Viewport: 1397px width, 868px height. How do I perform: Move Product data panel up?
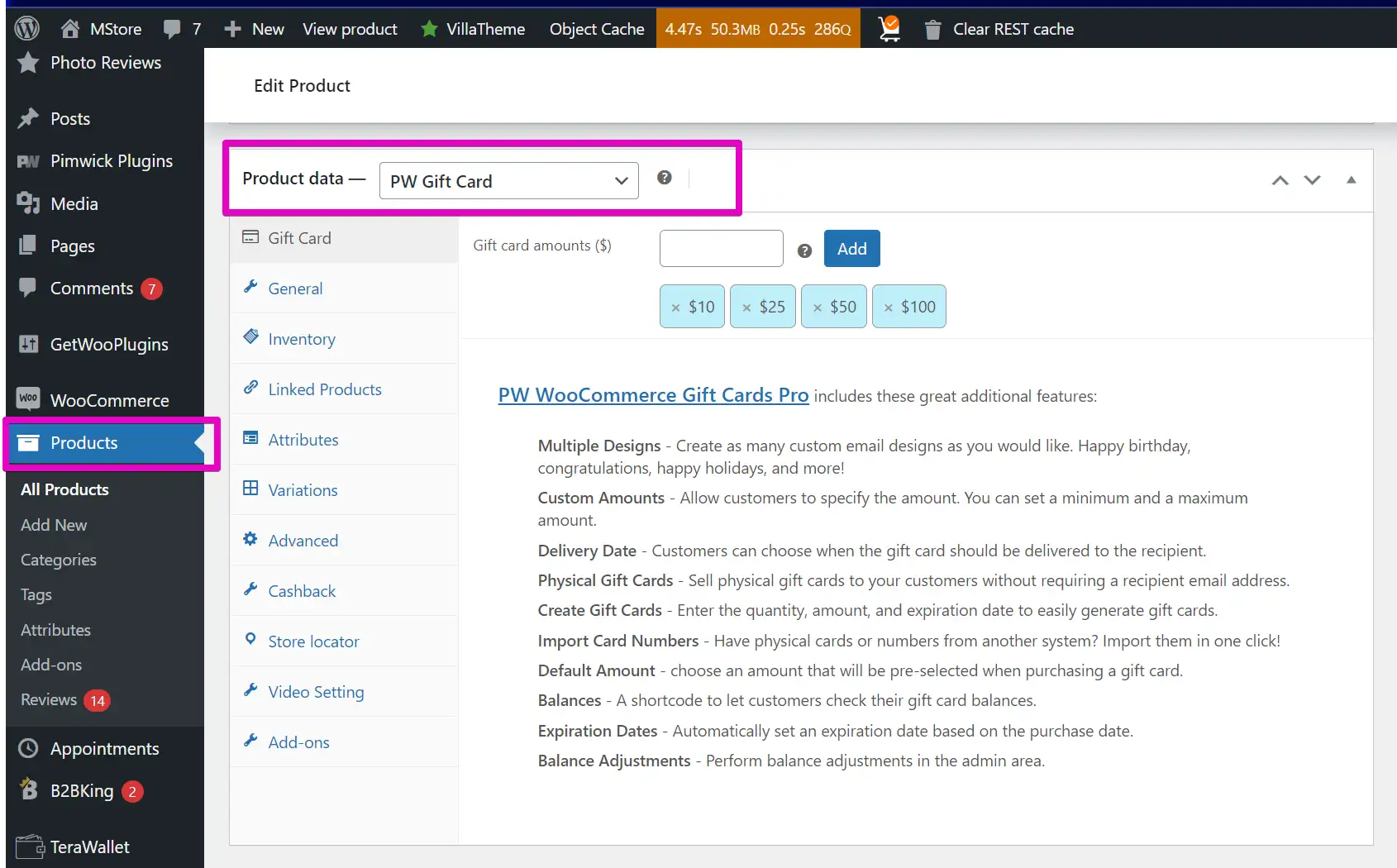[1280, 180]
